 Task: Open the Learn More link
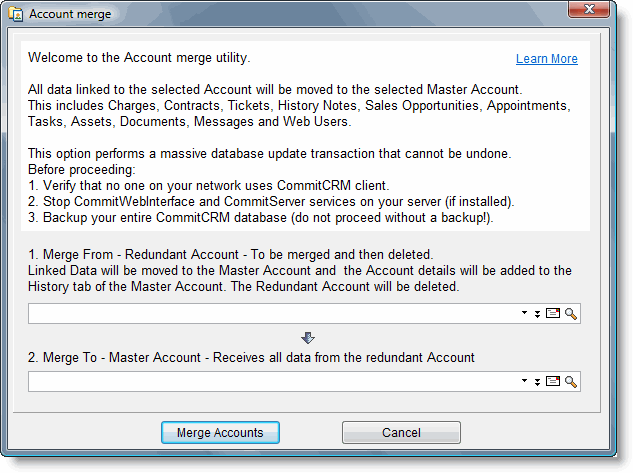(546, 59)
